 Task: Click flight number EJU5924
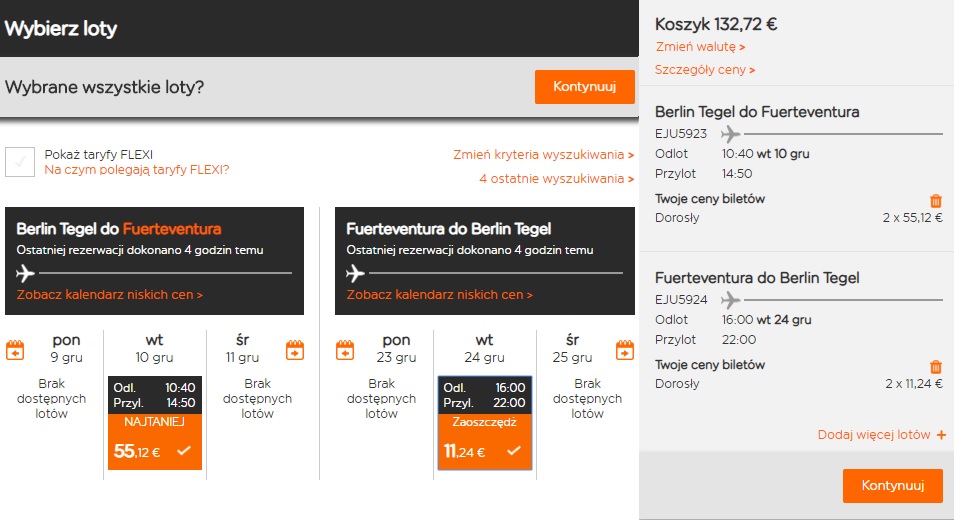tap(681, 300)
